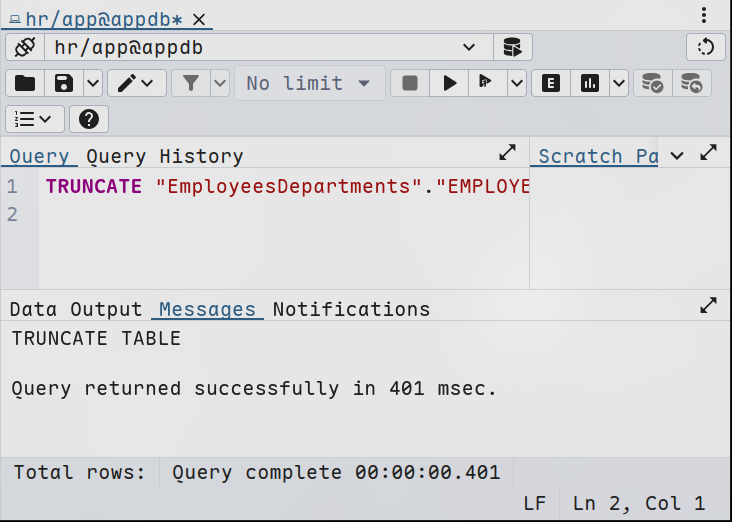Switch to the Data Output tab
Screen dimensions: 732x522
pyautogui.click(x=76, y=309)
